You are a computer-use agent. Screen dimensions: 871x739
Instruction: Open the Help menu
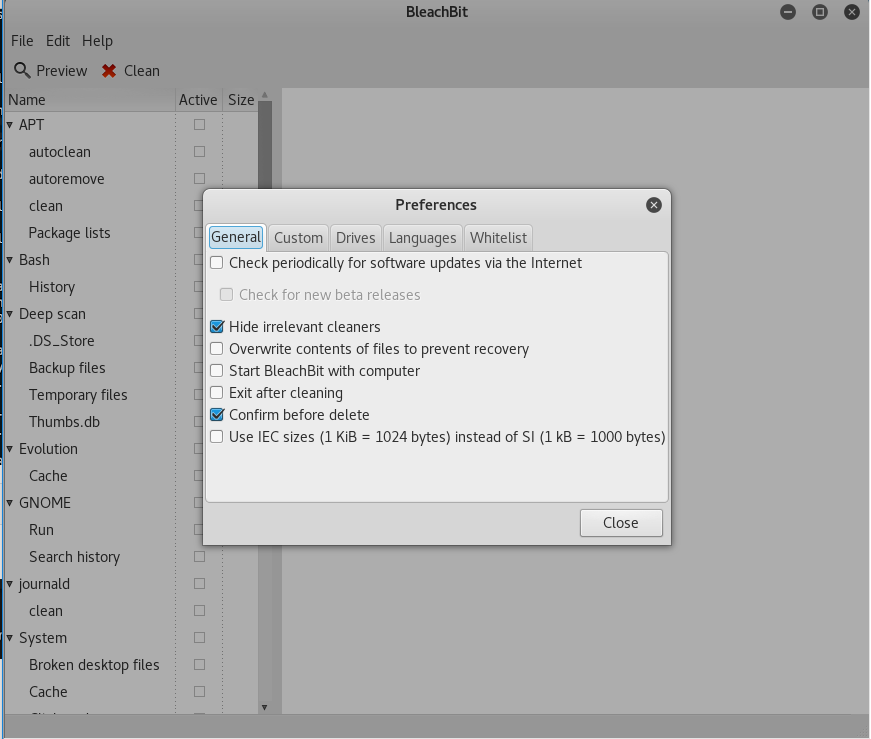(97, 41)
